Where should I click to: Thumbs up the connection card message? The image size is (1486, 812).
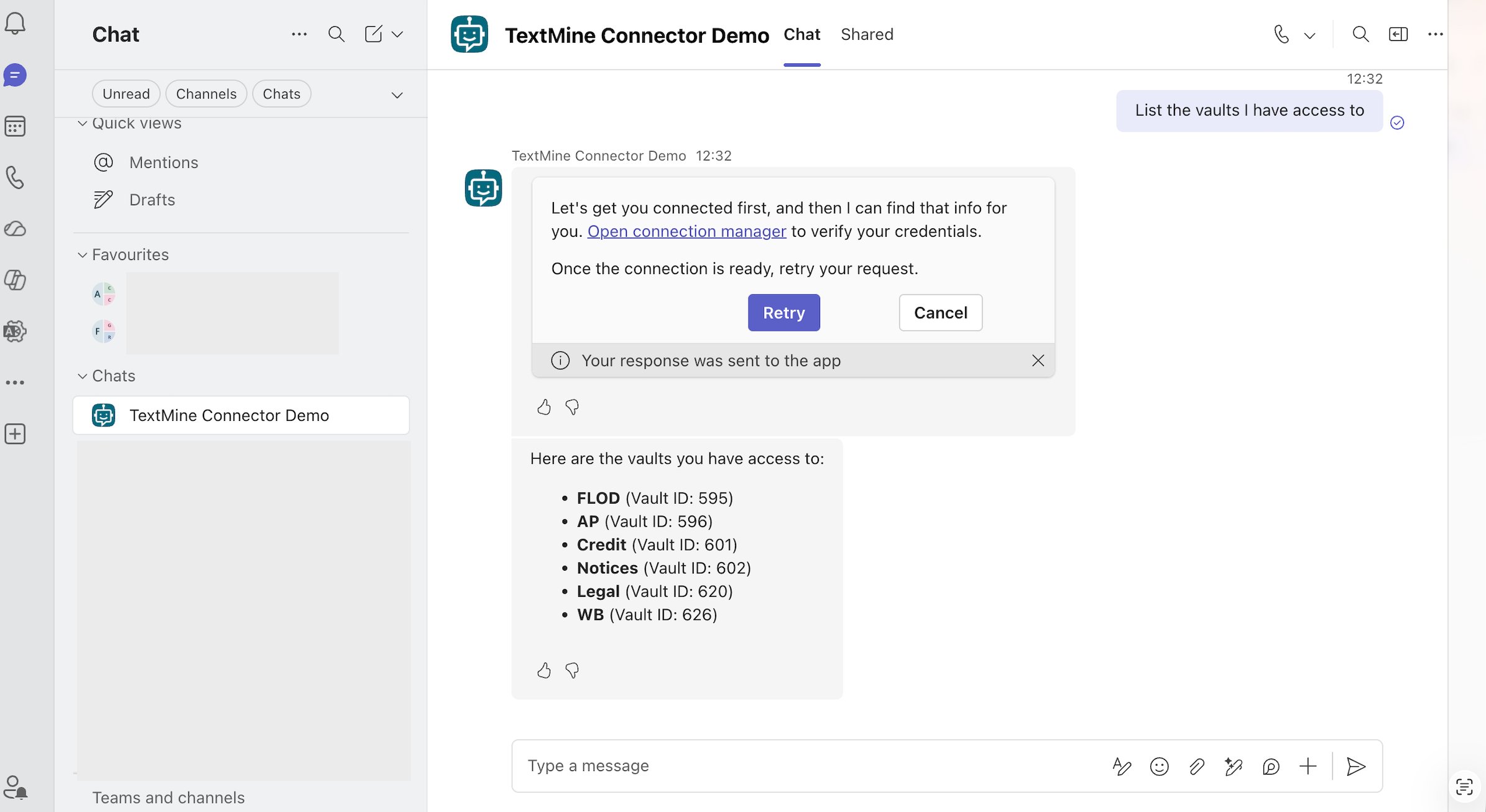click(x=544, y=407)
